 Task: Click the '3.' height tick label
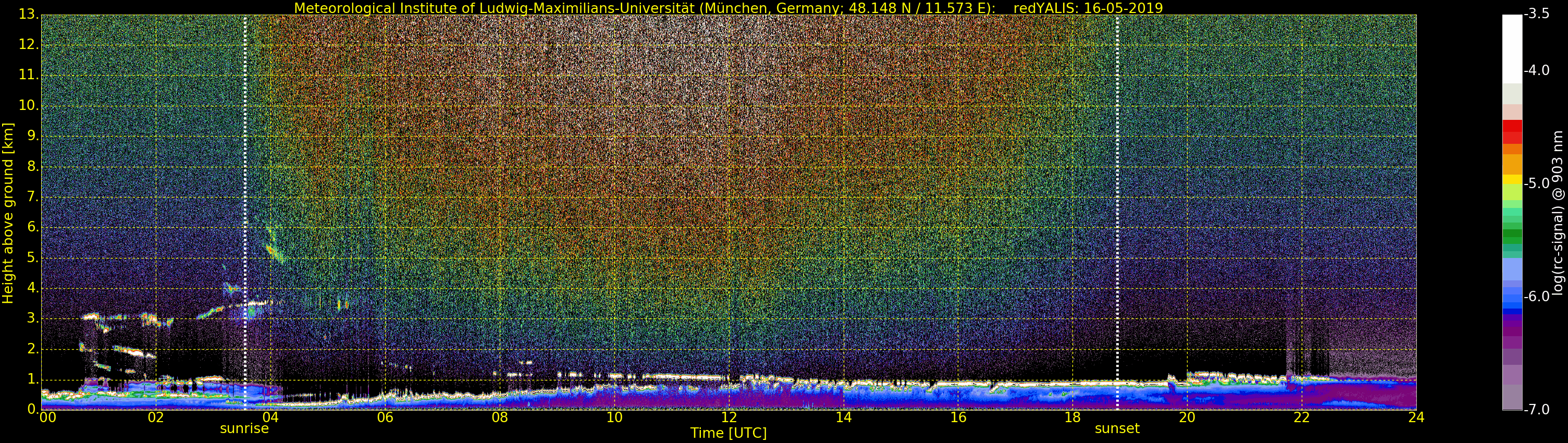33,318
